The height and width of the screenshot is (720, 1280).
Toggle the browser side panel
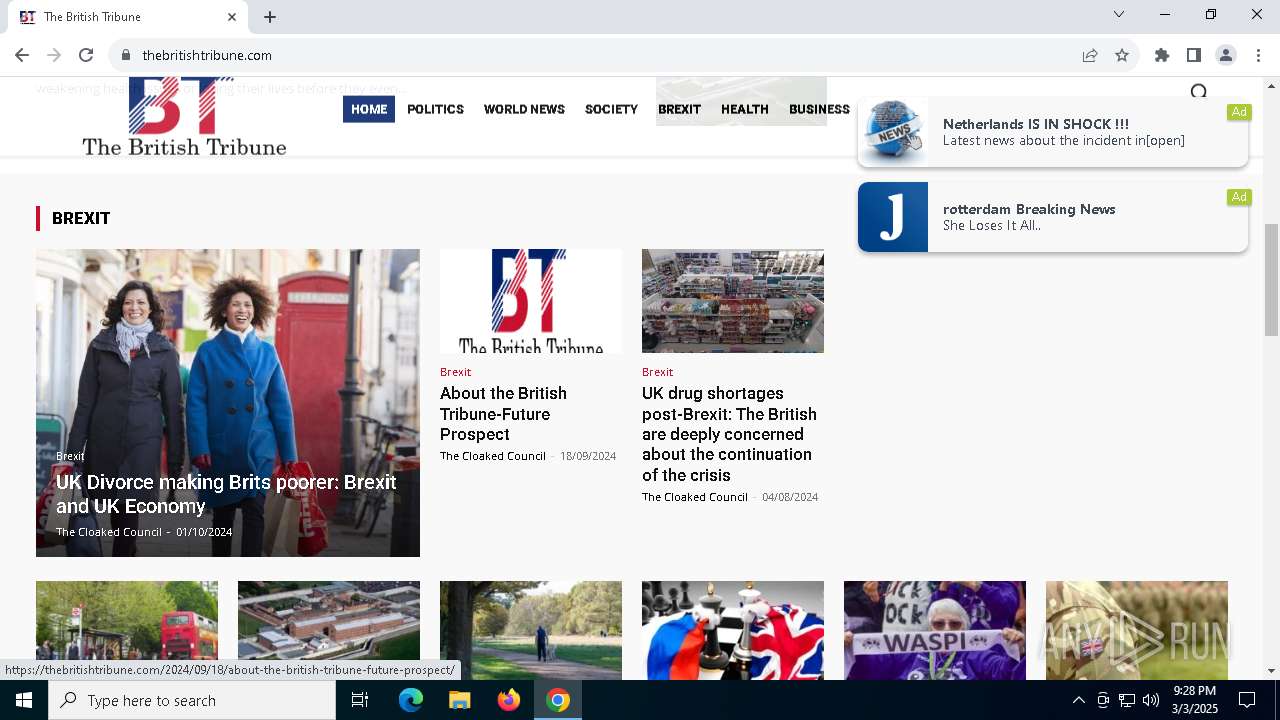click(x=1194, y=55)
